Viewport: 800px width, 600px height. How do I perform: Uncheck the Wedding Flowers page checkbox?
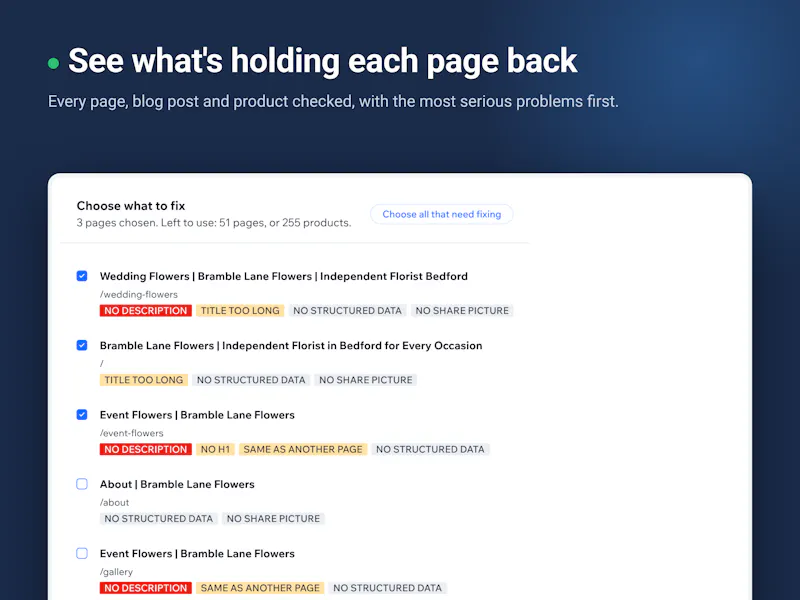point(82,276)
